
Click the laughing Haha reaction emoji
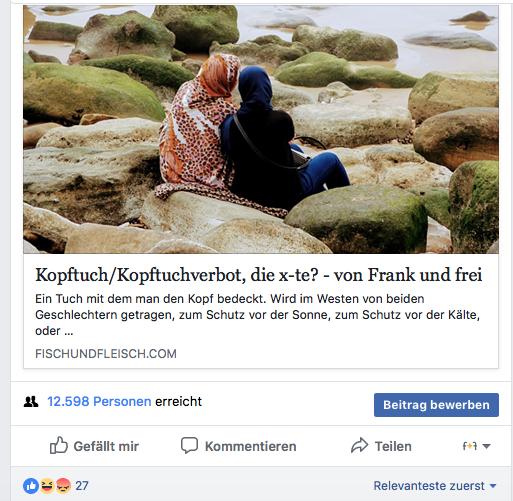[x=47, y=486]
